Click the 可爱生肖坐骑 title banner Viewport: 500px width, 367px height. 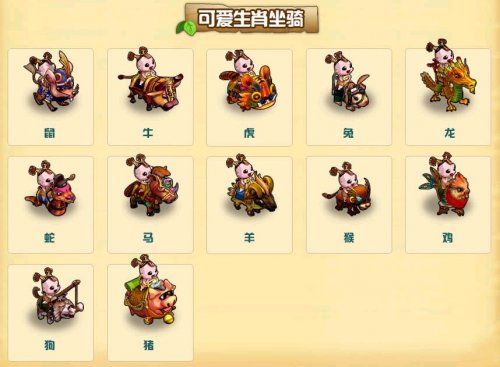click(252, 18)
